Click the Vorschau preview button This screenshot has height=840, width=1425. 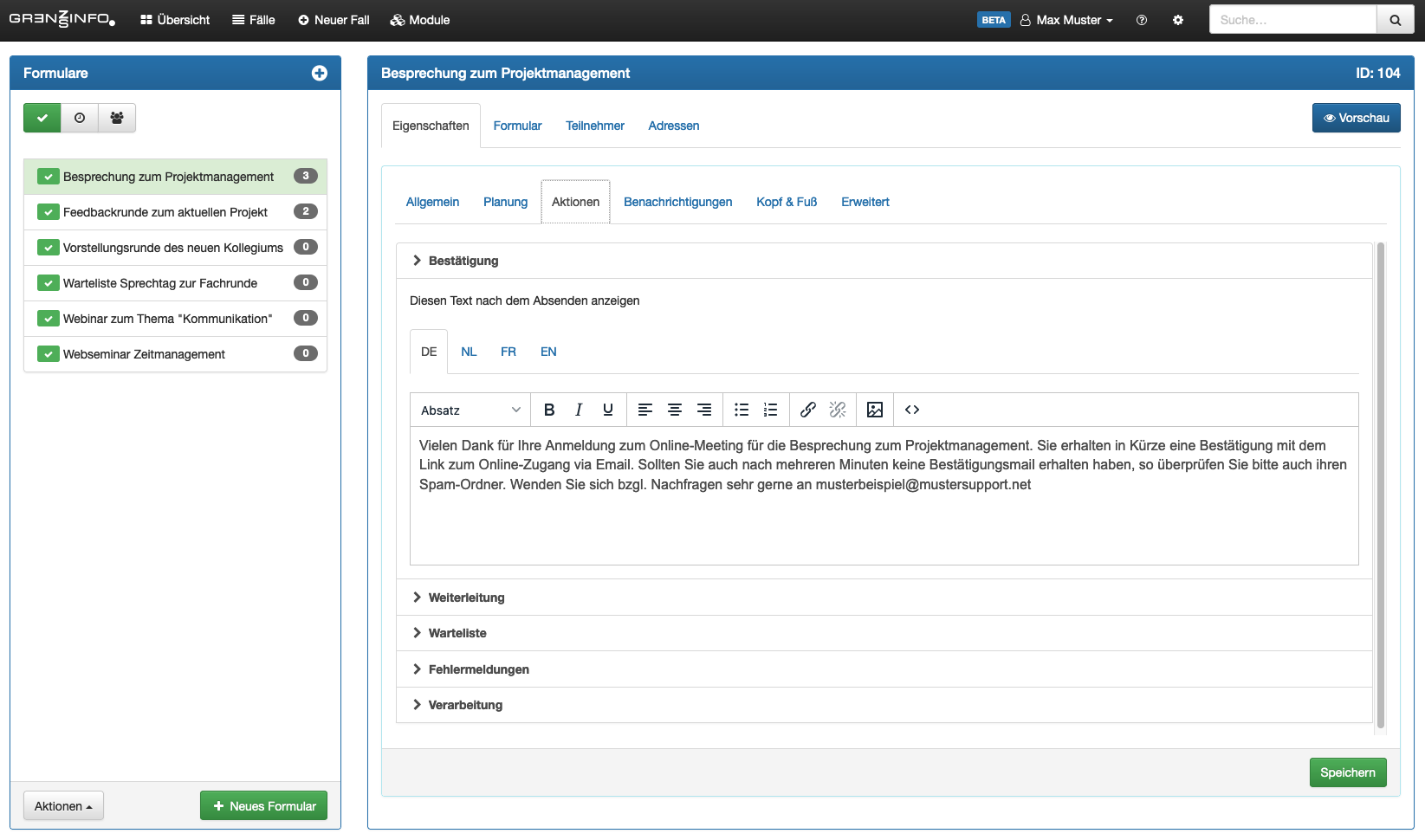pos(1356,118)
